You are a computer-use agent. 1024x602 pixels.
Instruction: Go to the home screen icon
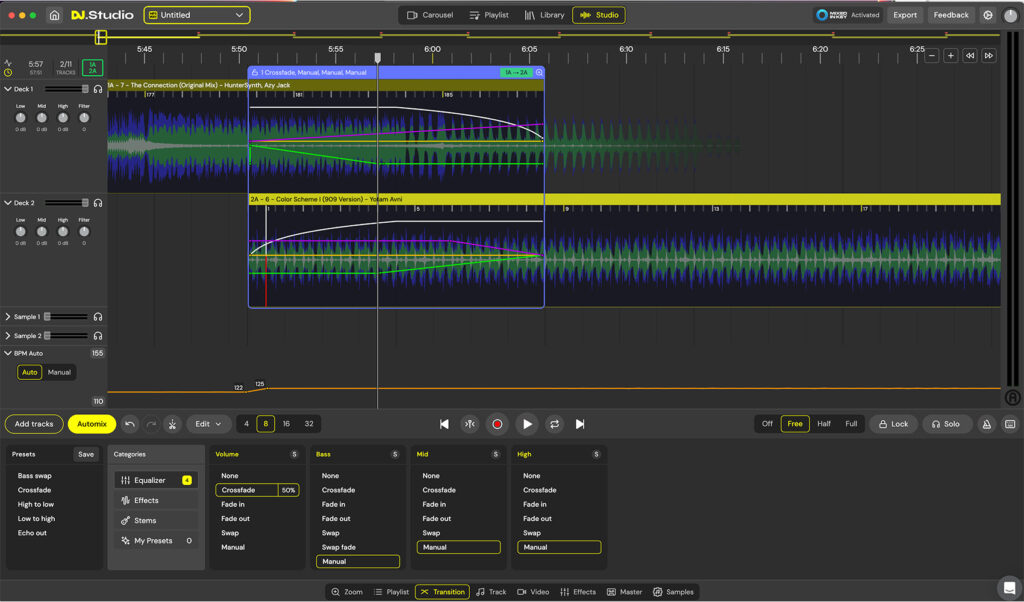tap(54, 14)
